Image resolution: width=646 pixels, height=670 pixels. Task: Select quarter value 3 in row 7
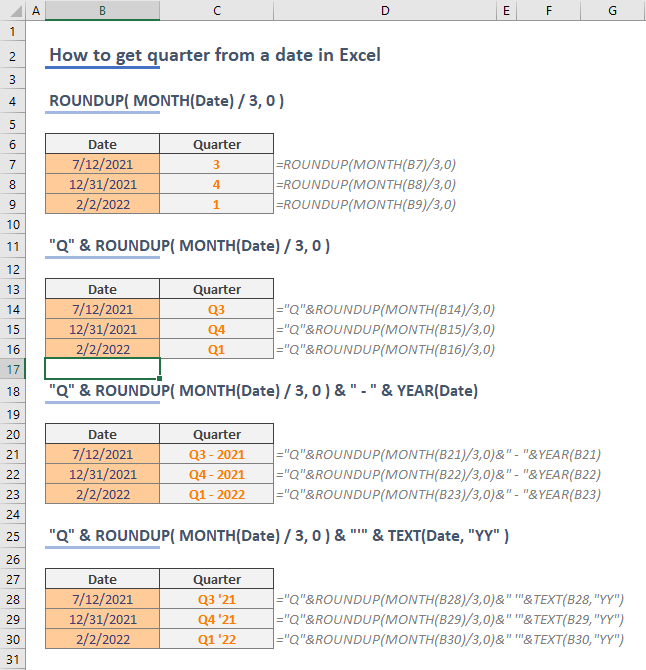coord(217,164)
